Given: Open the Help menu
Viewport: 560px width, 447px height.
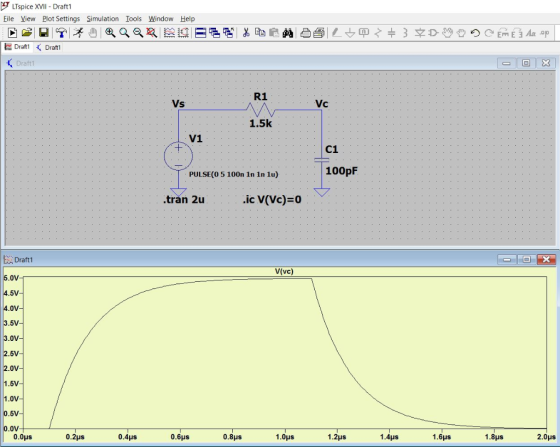Looking at the screenshot, I should pos(188,19).
